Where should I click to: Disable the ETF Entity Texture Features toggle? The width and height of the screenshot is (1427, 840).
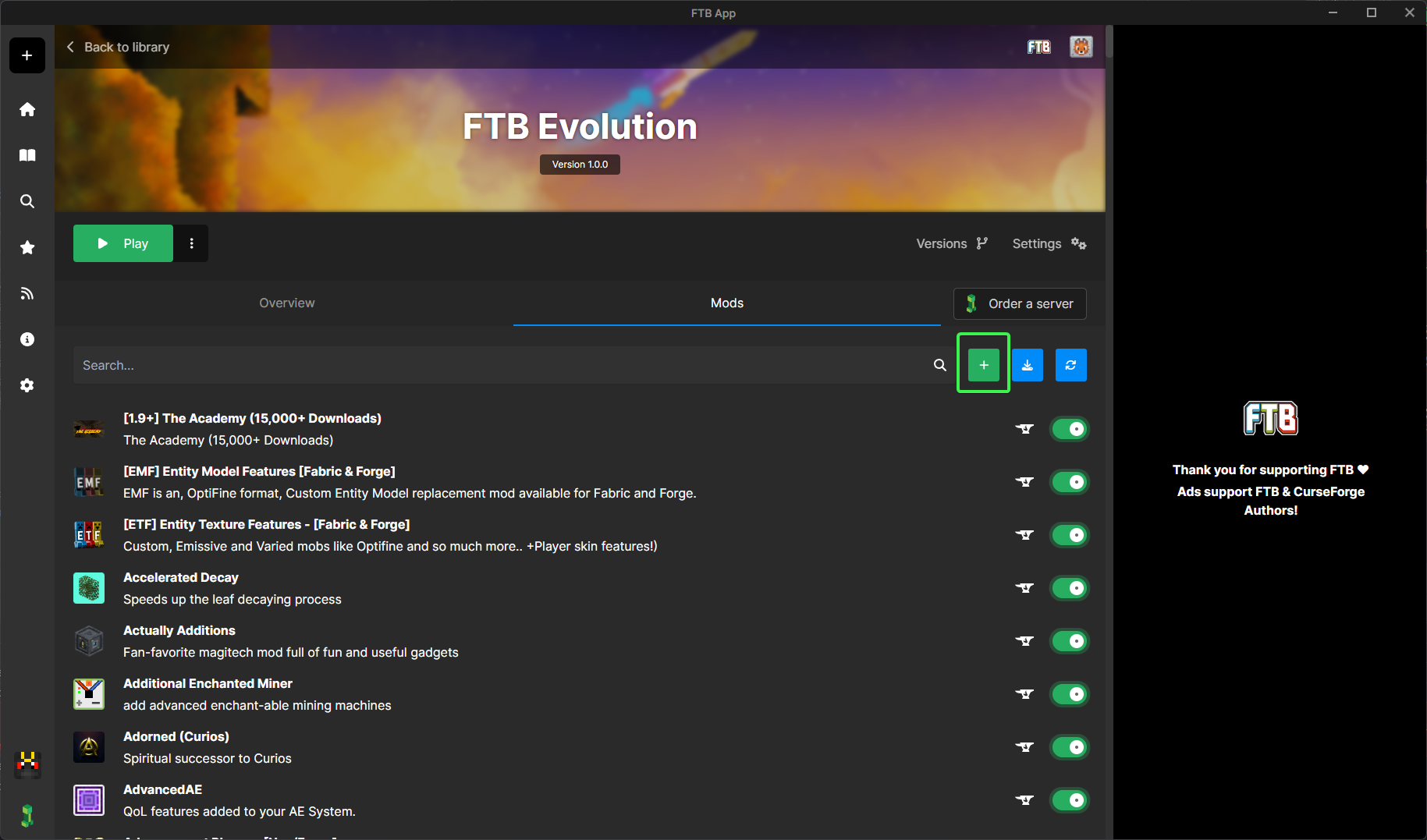tap(1069, 535)
